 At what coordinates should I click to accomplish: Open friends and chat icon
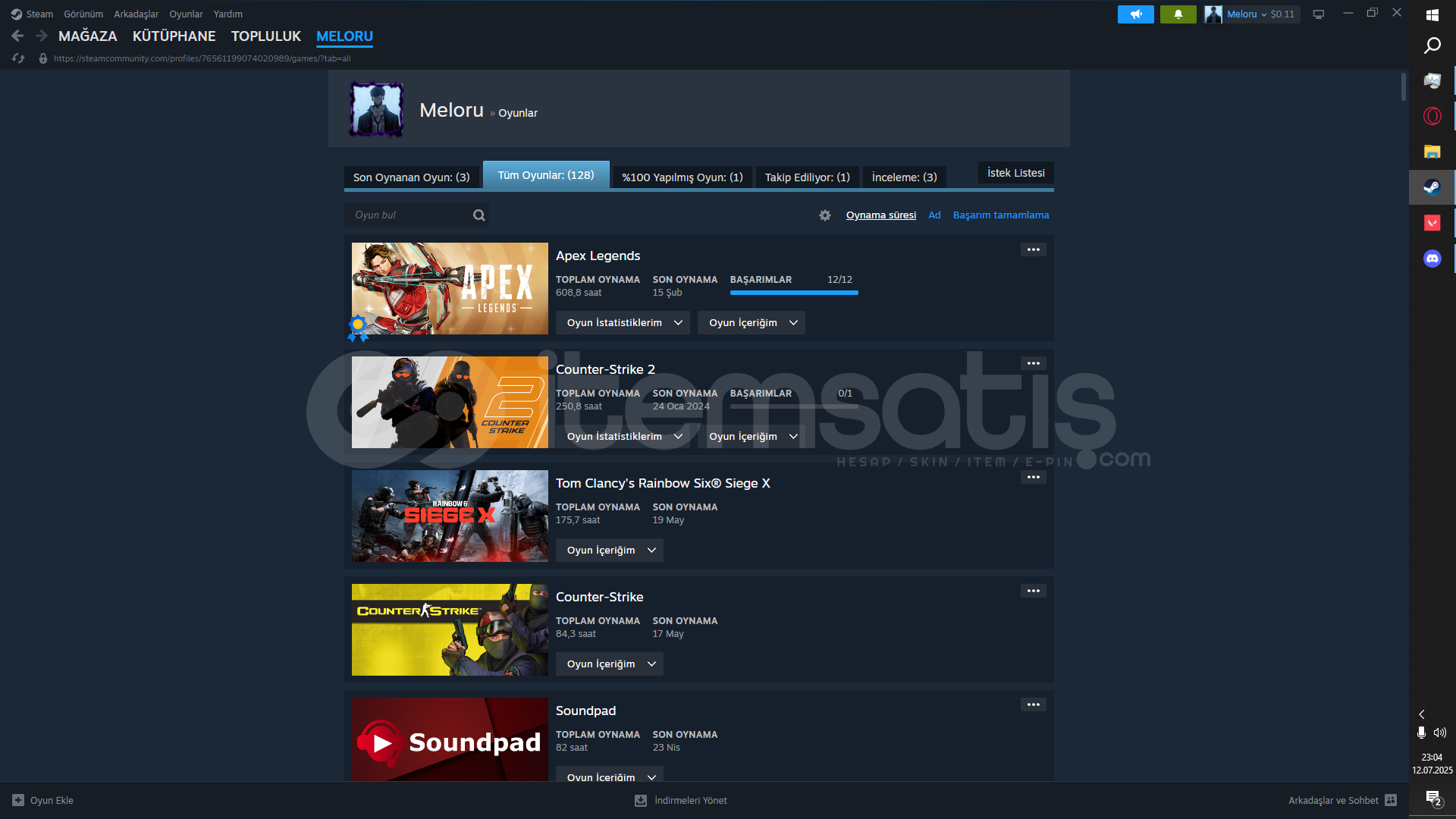(x=1391, y=800)
